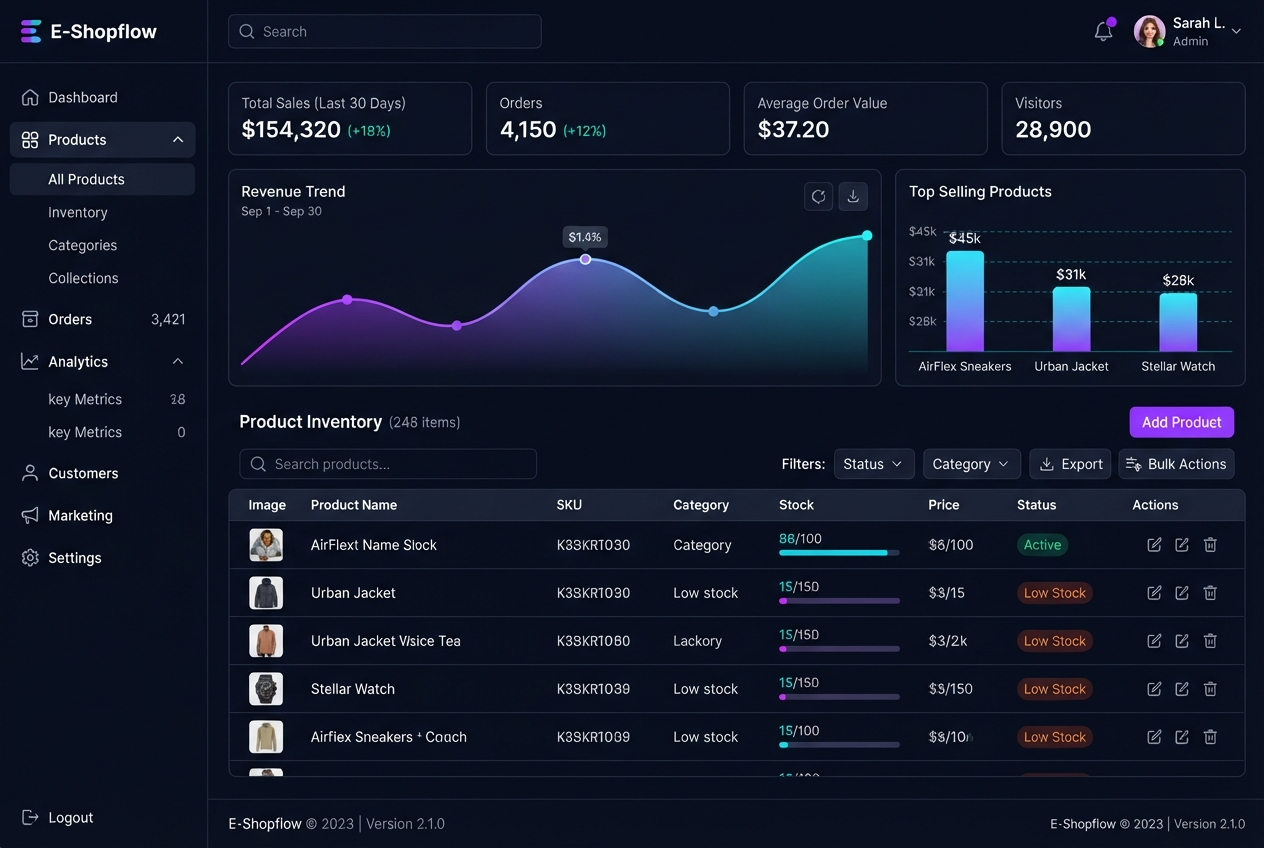The width and height of the screenshot is (1264, 848).
Task: Click the Customers person icon in sidebar
Action: 30,473
